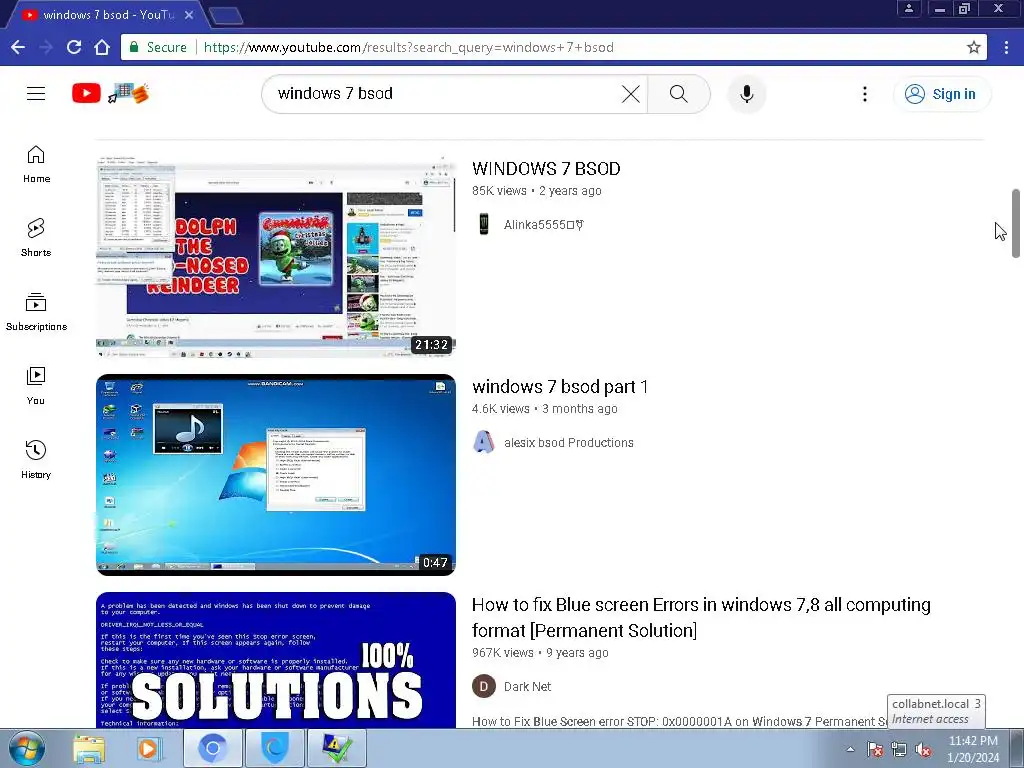
Task: Open Subscriptions in the sidebar
Action: pyautogui.click(x=36, y=312)
